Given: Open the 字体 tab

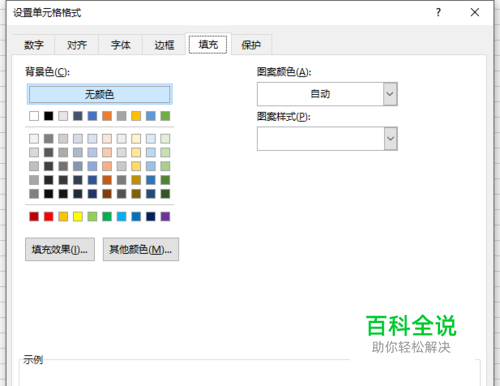Looking at the screenshot, I should point(121,45).
